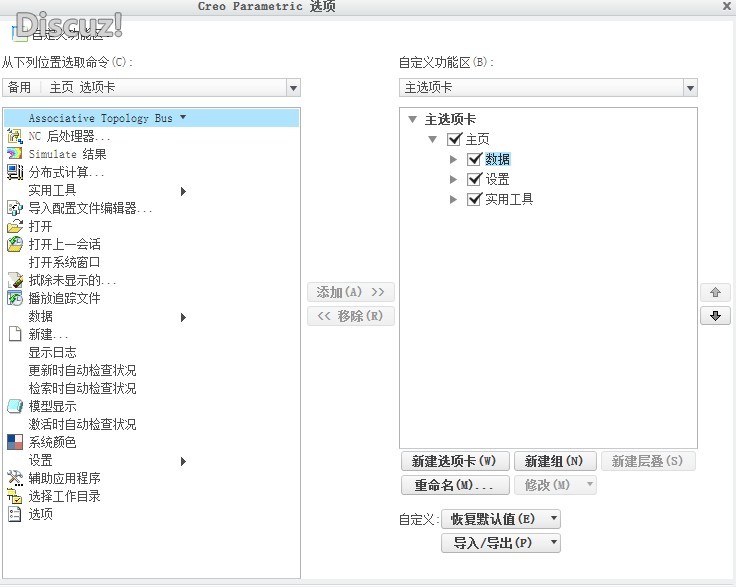Click the 系统颜色 icon
Viewport: 736px width, 587px height.
[15, 442]
